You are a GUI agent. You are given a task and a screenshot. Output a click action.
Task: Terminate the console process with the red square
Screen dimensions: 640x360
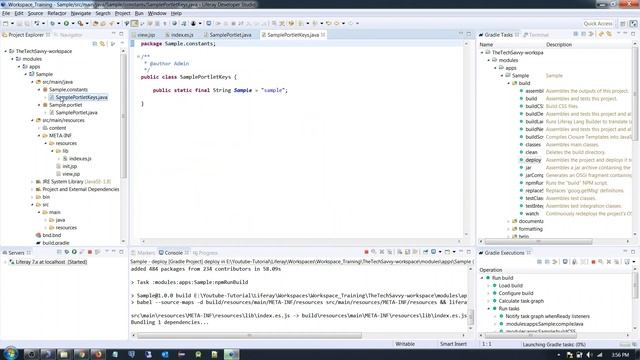pos(366,252)
